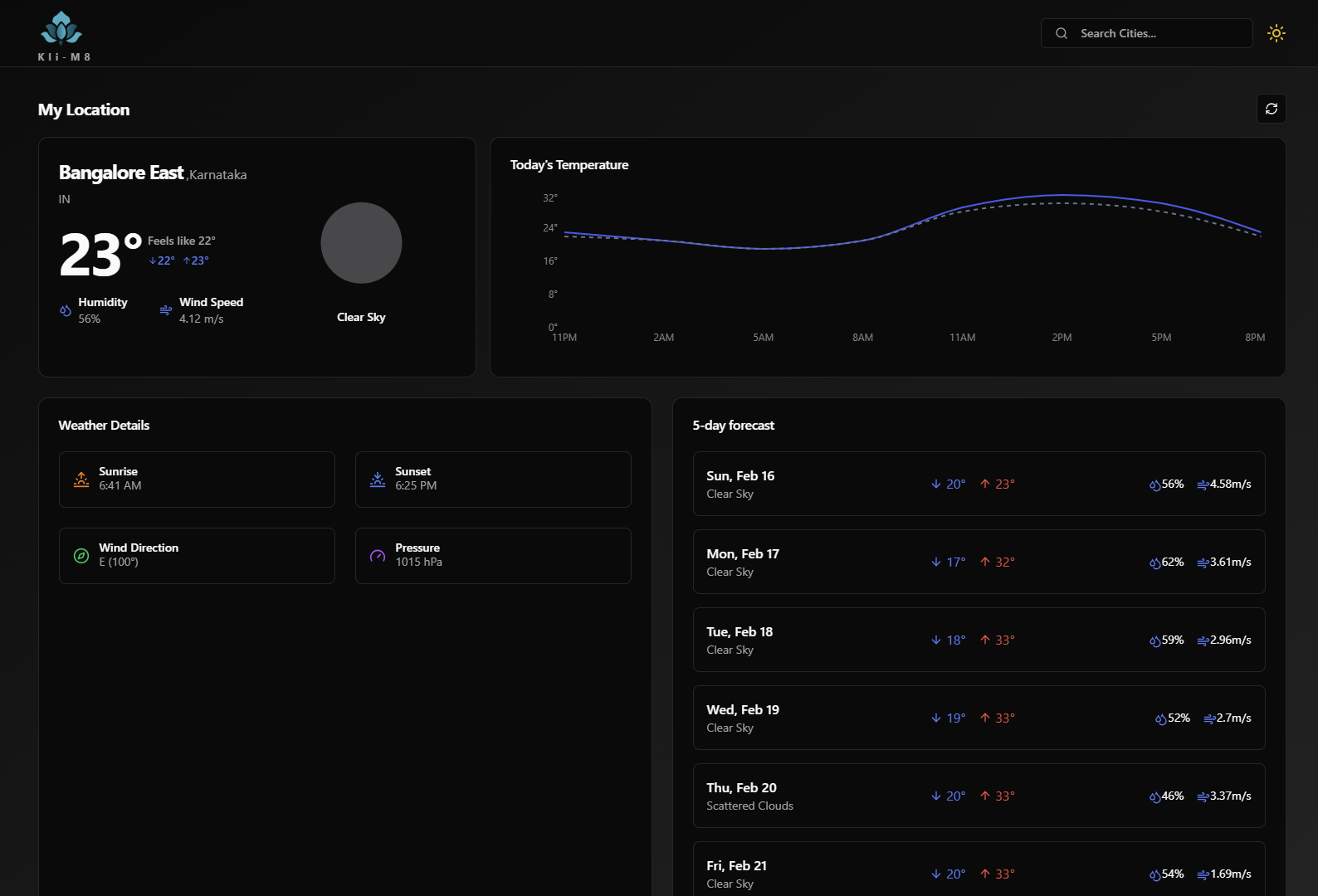Focus the Search Cities input field

click(x=1147, y=33)
